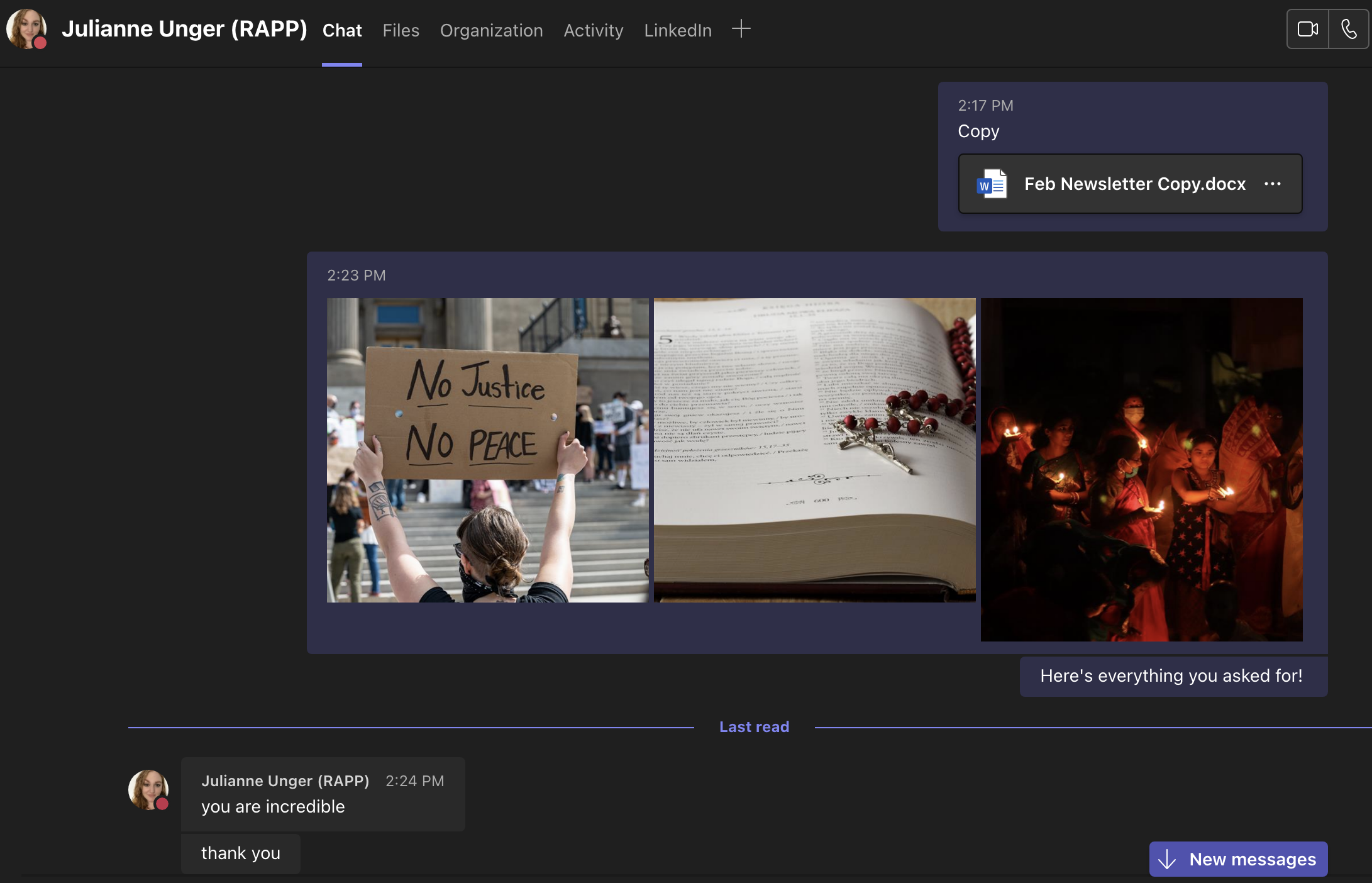Switch to the Activity tab
The image size is (1372, 883).
[x=593, y=30]
